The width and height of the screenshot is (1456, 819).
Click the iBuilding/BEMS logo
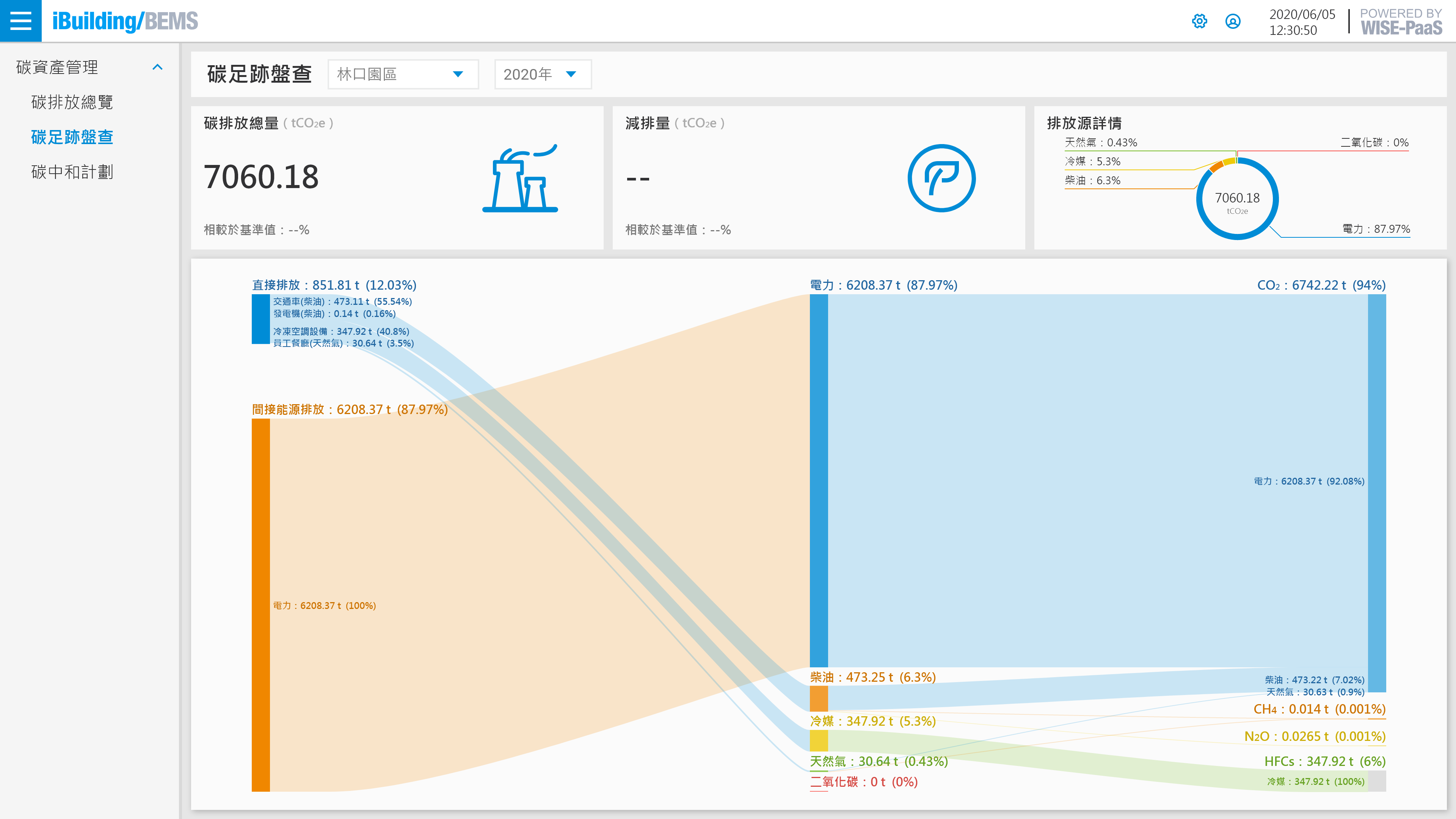[125, 22]
